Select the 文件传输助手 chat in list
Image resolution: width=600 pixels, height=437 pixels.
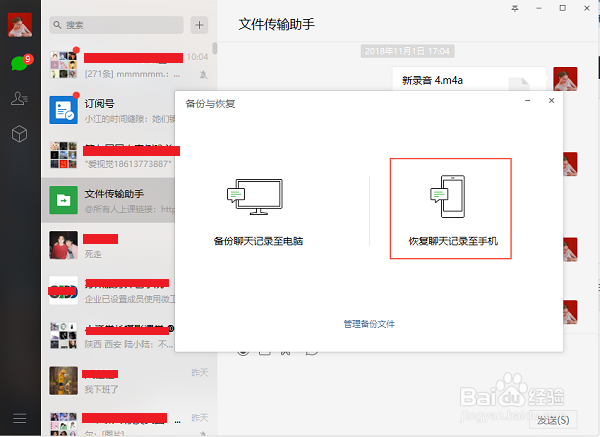click(108, 201)
